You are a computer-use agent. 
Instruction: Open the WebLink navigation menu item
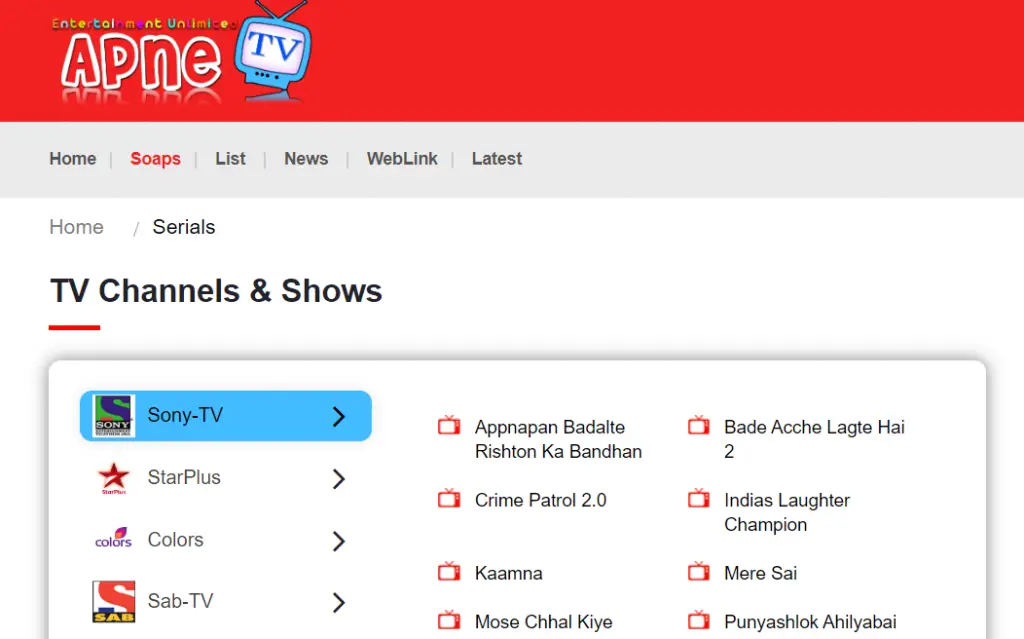click(x=402, y=159)
